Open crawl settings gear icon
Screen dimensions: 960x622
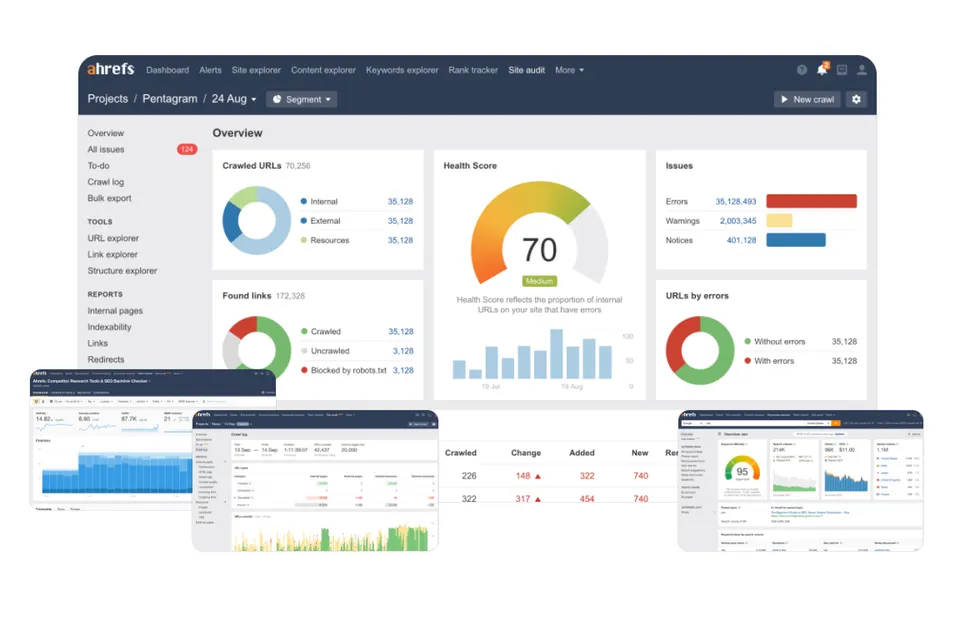coord(856,99)
